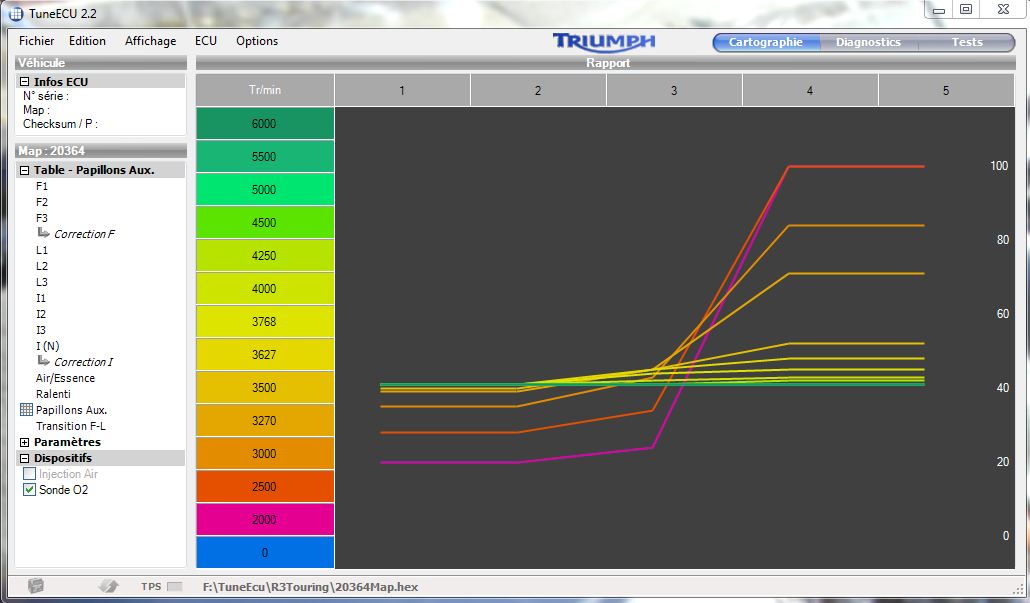Collapse the Table - Papillons Aux. section
Image resolution: width=1030 pixels, height=603 pixels.
tap(24, 170)
